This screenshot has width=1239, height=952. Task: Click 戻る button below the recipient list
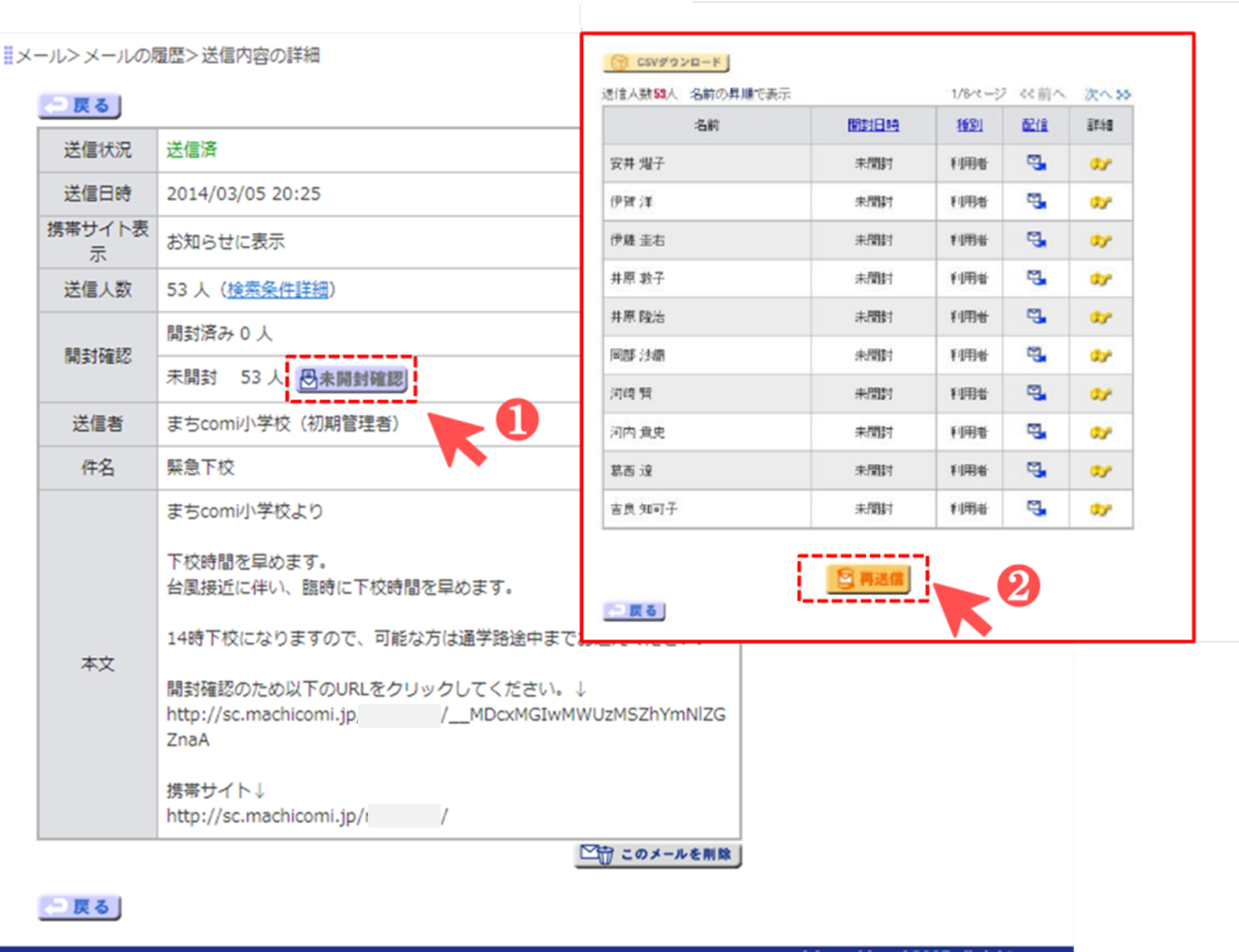pos(634,611)
